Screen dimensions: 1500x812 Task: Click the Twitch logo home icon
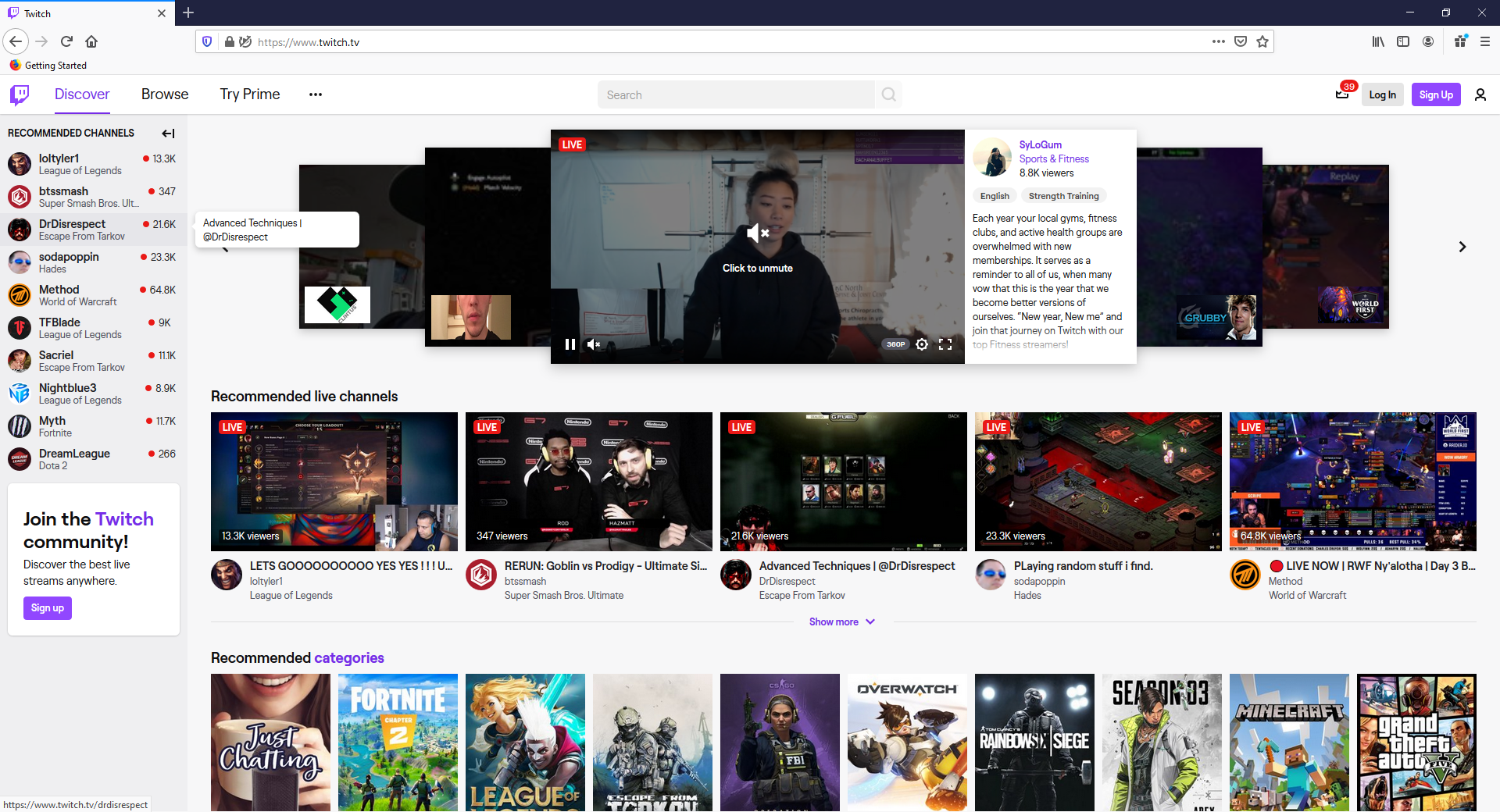(x=20, y=94)
